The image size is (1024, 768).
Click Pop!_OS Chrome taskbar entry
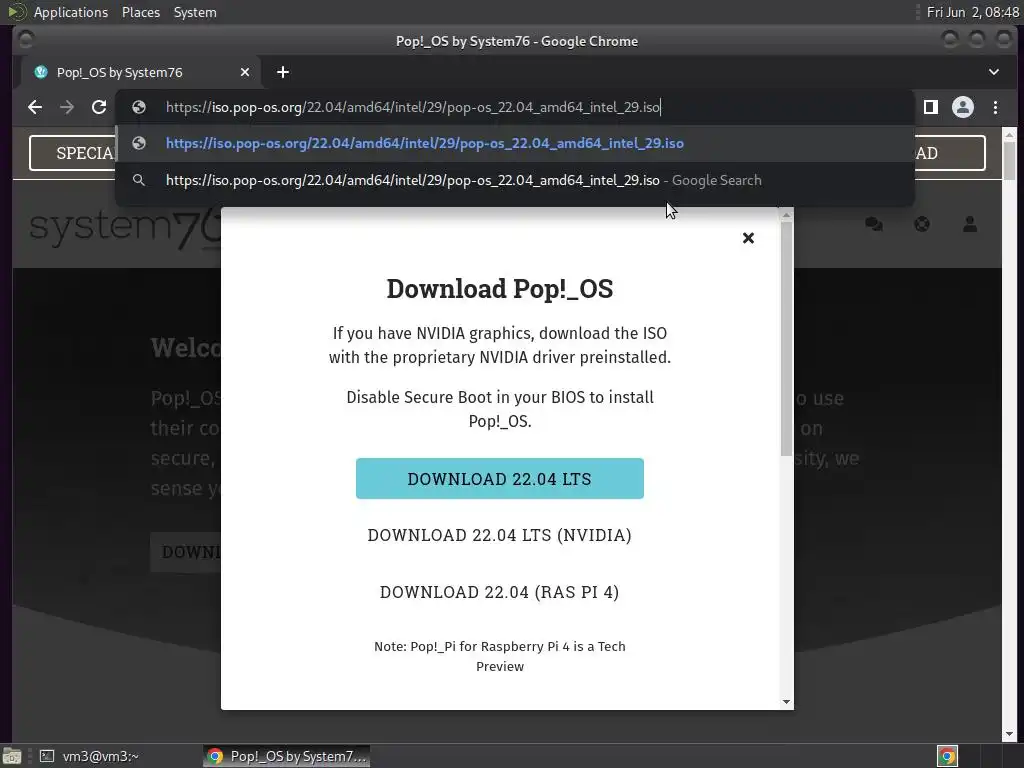tap(286, 756)
